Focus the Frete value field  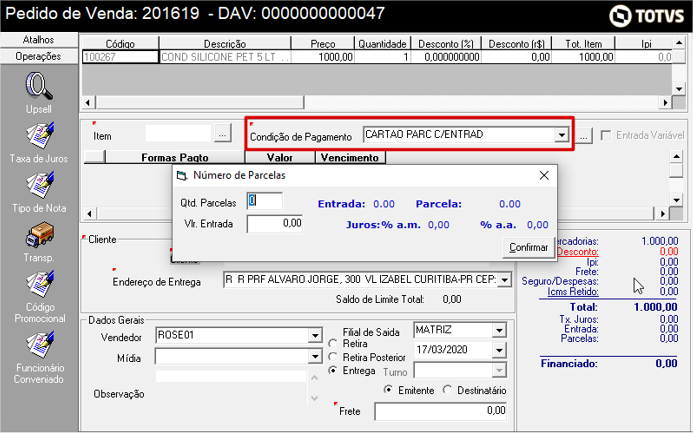click(x=440, y=411)
